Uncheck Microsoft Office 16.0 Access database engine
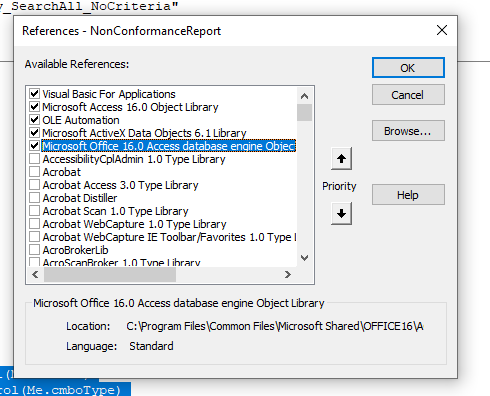 pos(35,146)
